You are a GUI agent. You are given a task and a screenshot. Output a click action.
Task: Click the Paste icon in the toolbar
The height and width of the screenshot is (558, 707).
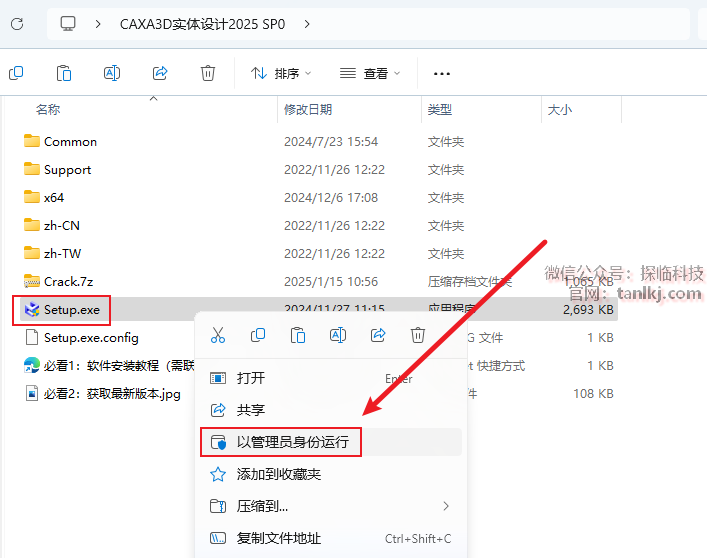coord(64,73)
